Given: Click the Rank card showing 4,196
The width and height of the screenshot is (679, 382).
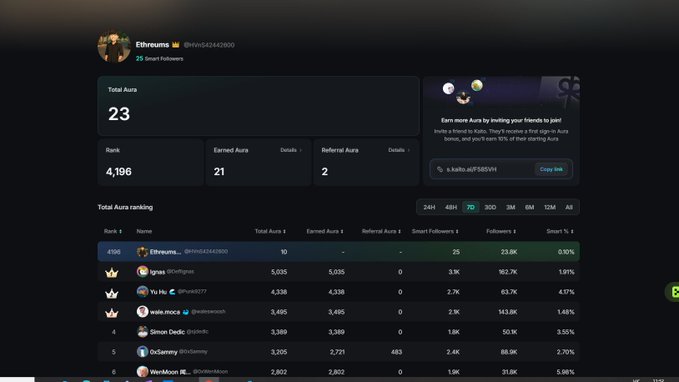Looking at the screenshot, I should coord(150,162).
